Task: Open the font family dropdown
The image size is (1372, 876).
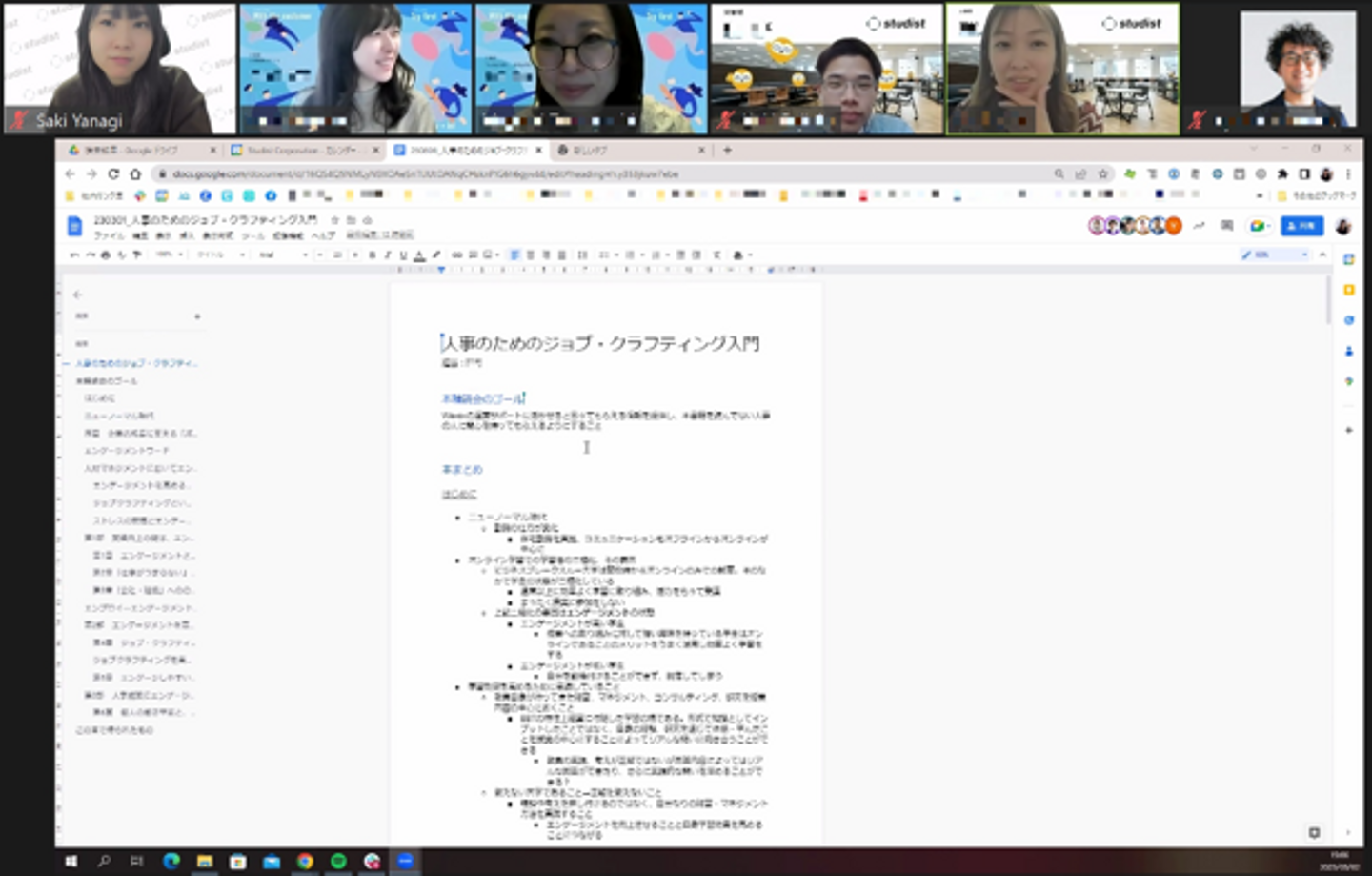Action: pos(283,255)
